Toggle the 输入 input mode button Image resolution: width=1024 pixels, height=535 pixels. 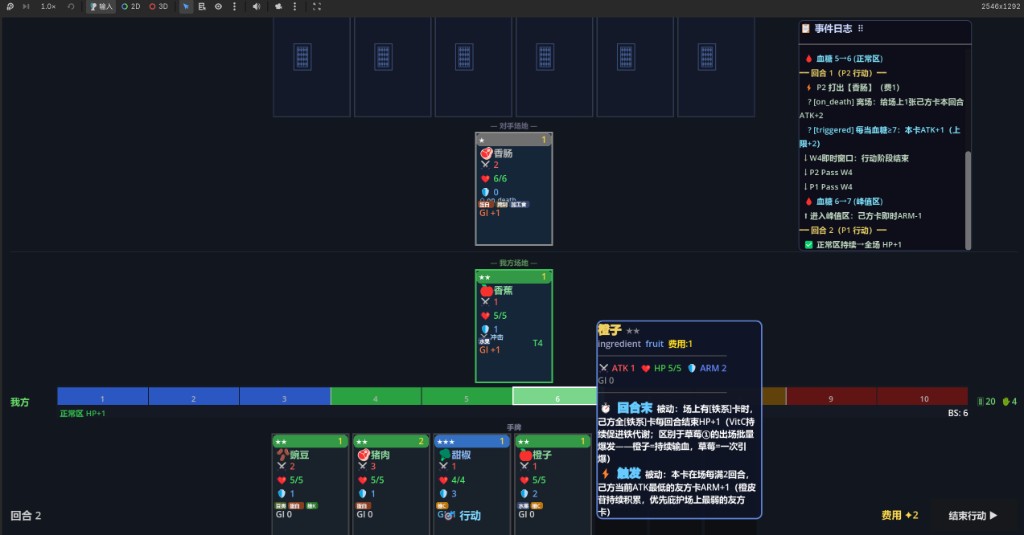(101, 7)
